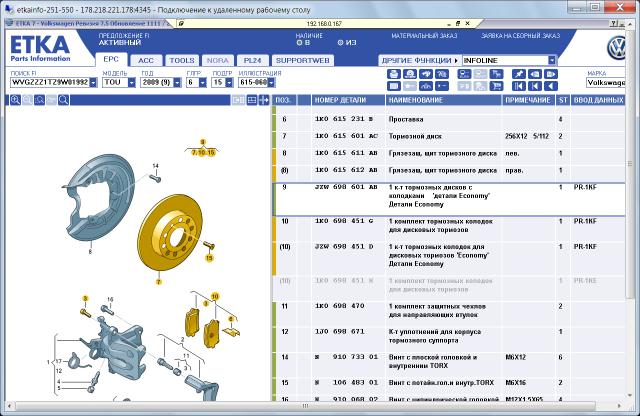
Task: Click ЗАЯВКА НА СБОРНЫЙ ЗАКАЗ in header
Action: 520,36
